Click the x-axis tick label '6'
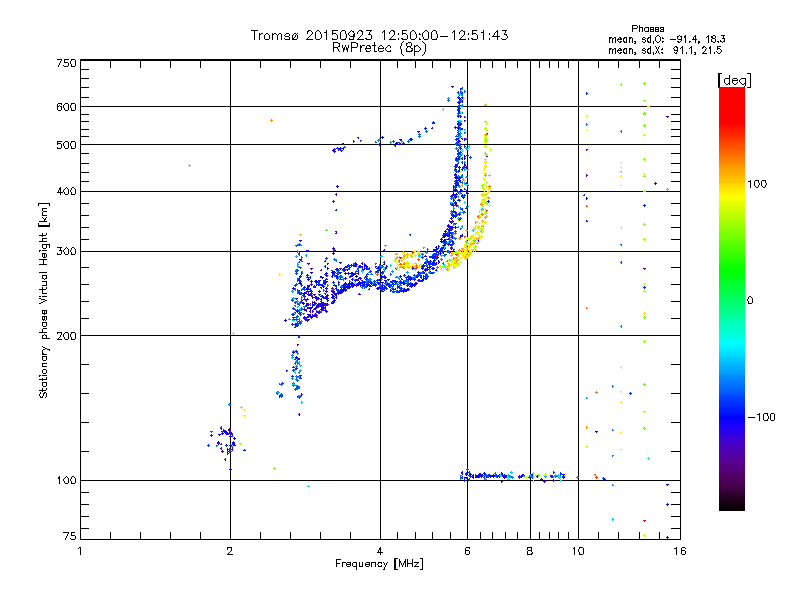This screenshot has height=600, width=800. click(467, 551)
